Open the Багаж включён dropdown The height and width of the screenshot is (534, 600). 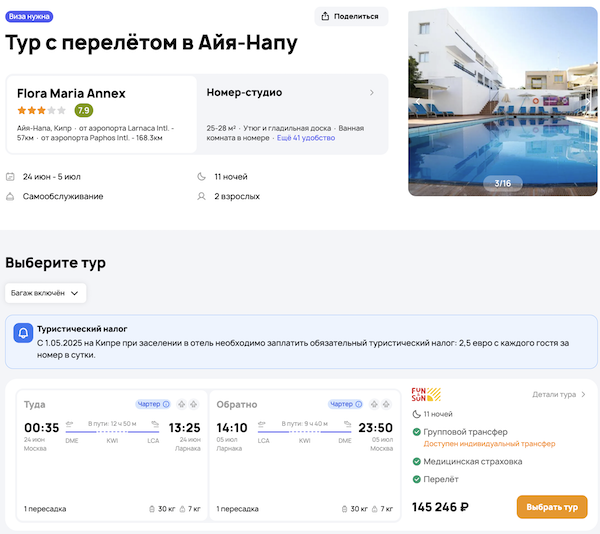click(x=46, y=293)
